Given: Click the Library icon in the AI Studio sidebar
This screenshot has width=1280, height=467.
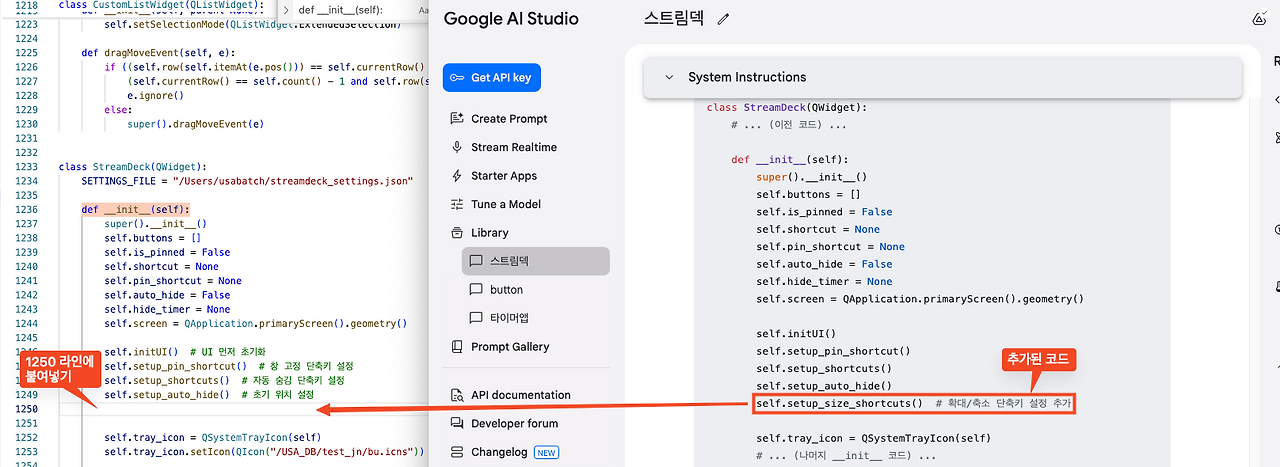Looking at the screenshot, I should pos(457,233).
